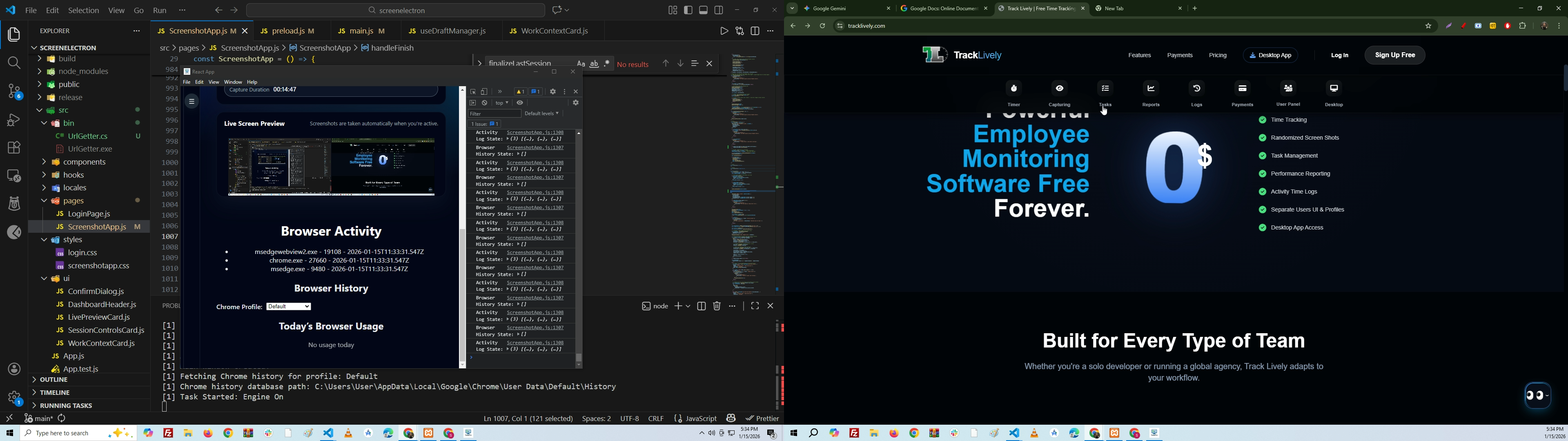Toggle live expression eye icon in console
1568x441 pixels.
coord(521,103)
